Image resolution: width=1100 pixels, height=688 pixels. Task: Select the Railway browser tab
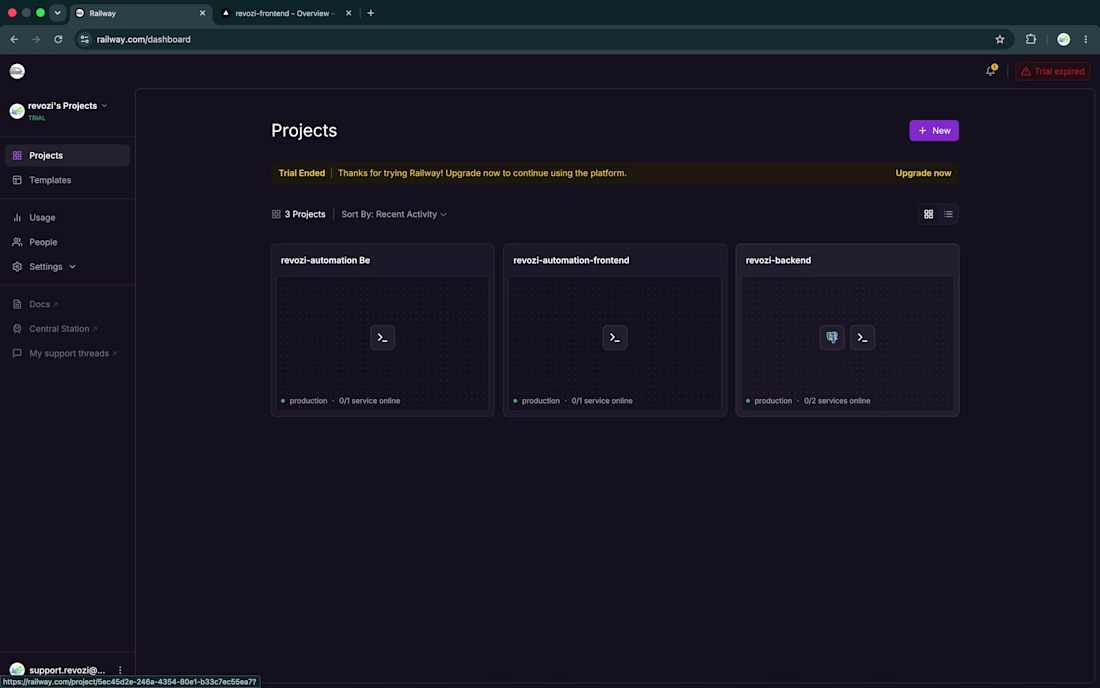point(139,13)
